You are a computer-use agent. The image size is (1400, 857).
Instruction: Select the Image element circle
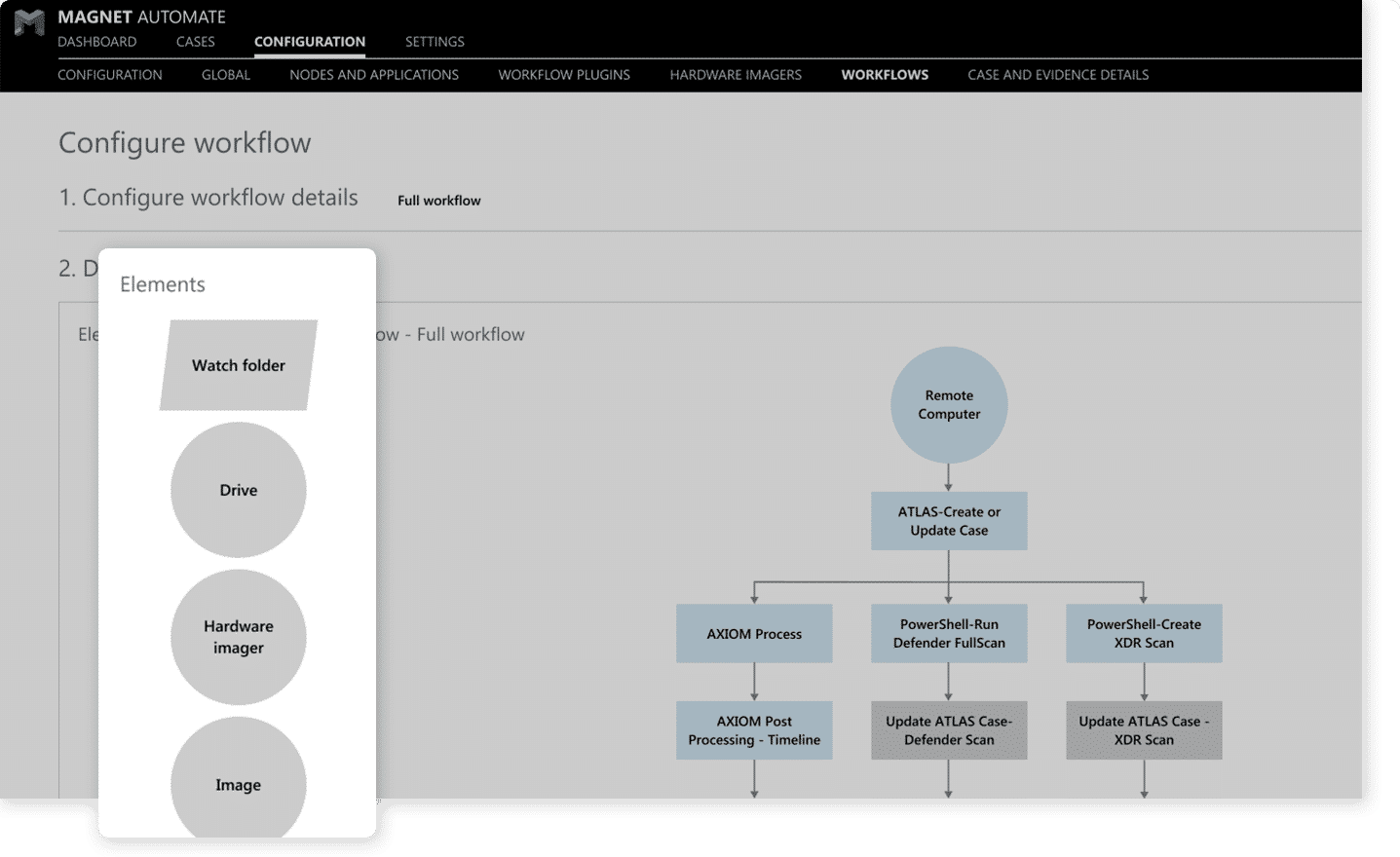pos(239,779)
